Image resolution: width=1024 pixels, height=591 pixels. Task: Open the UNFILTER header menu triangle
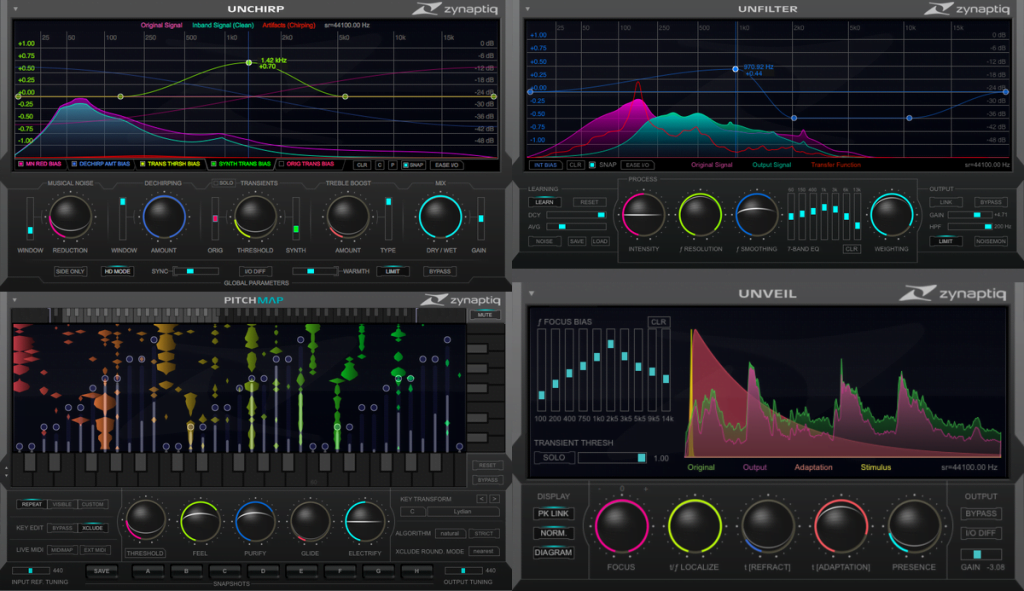point(528,9)
